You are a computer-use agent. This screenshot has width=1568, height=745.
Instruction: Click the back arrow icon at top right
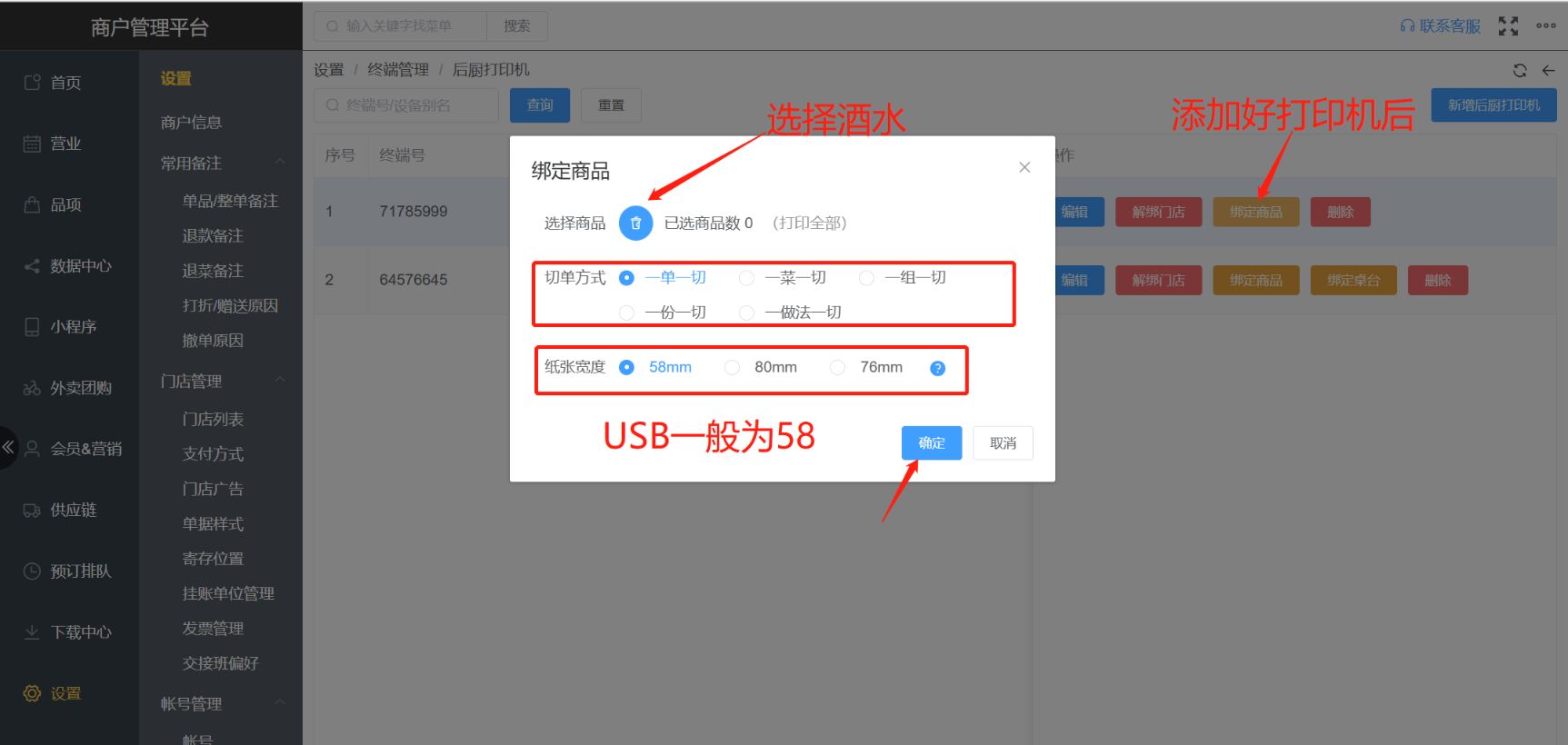pyautogui.click(x=1548, y=70)
